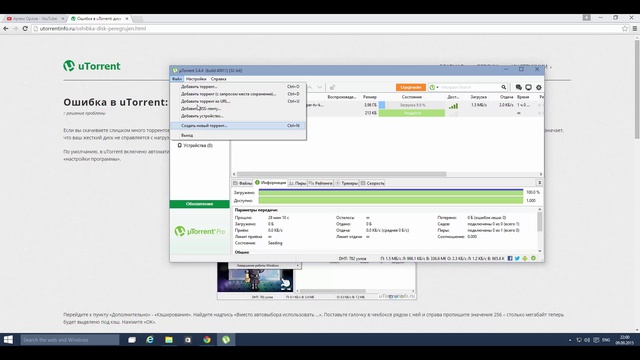Viewport: 640px width, 360px height.
Task: Switch to the Рейтинги tab
Action: pyautogui.click(x=321, y=183)
